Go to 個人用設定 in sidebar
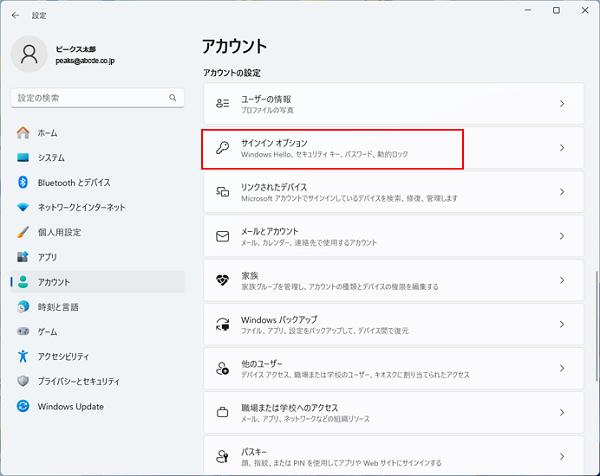Viewport: 600px width, 476px height. coord(59,232)
